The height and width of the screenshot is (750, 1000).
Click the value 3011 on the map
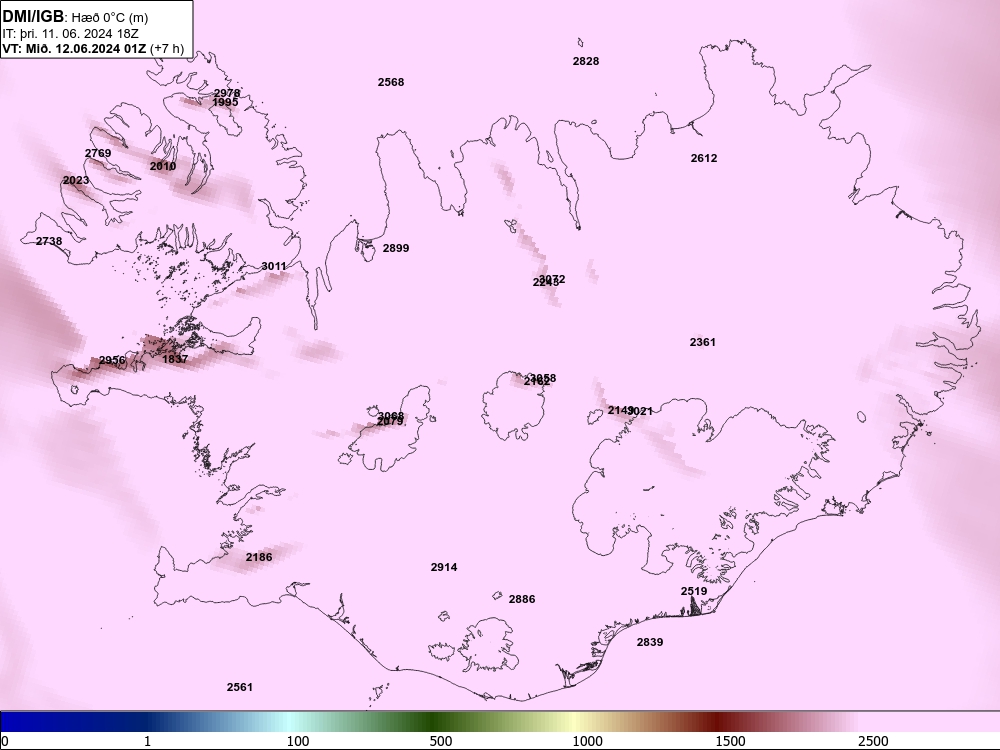pyautogui.click(x=274, y=266)
